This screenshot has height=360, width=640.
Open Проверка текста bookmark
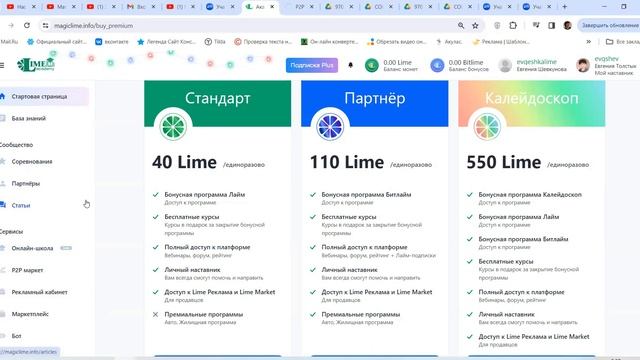pyautogui.click(x=263, y=42)
